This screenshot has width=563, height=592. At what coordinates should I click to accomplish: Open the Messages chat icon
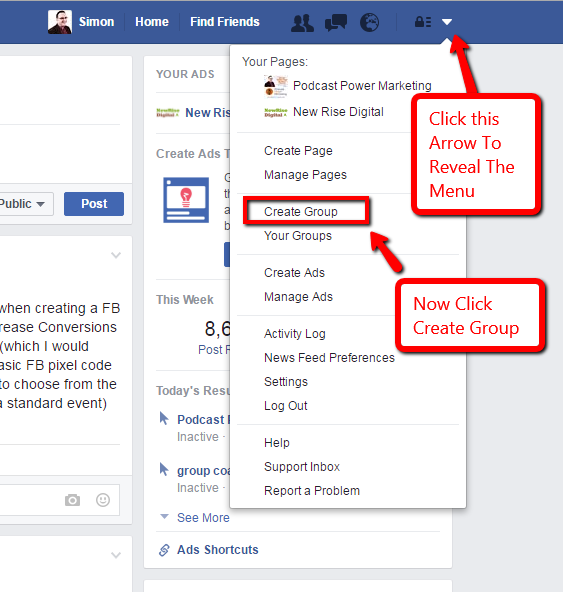(336, 22)
